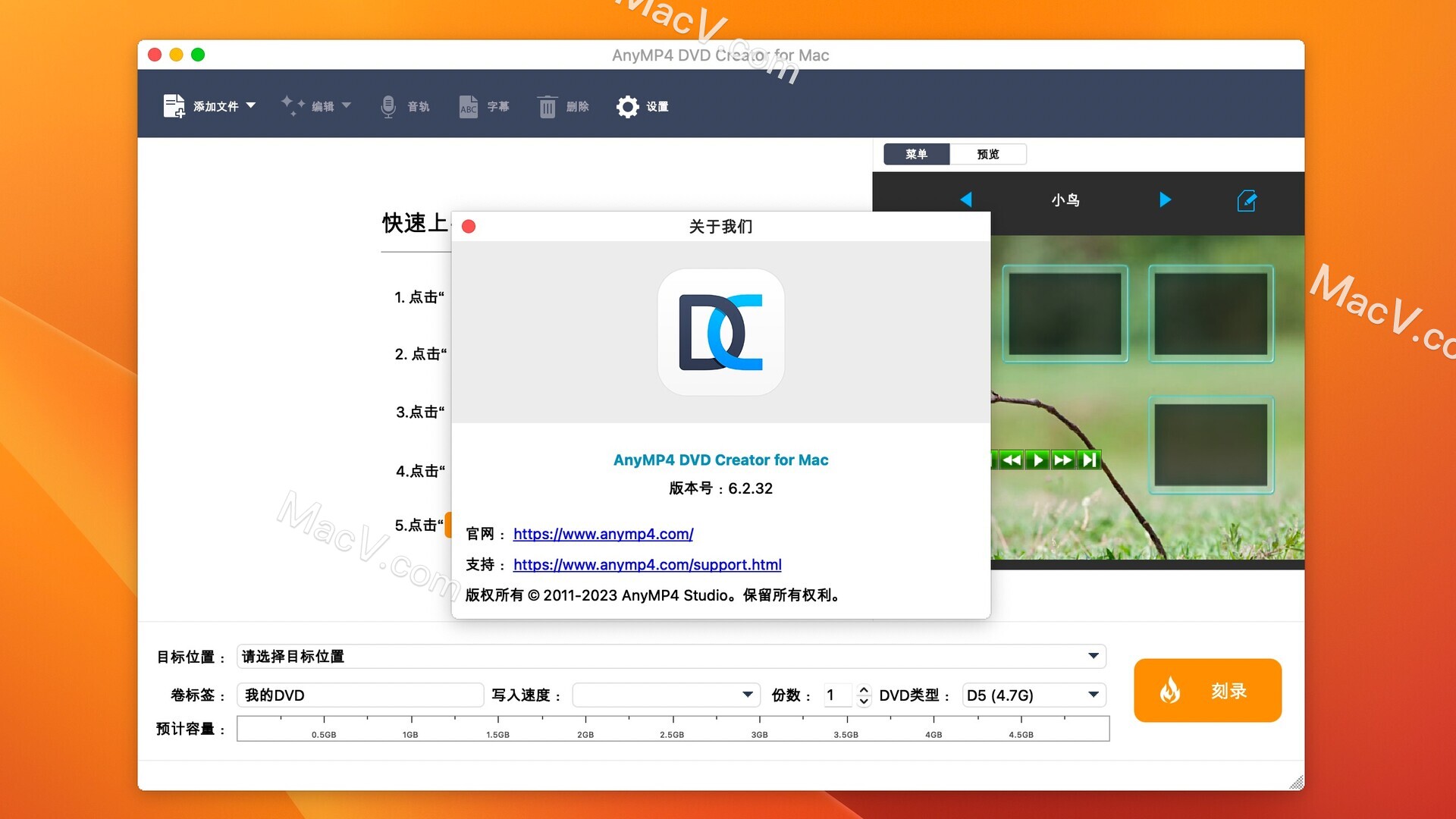Click the yellow minimize button of main window
This screenshot has width=1456, height=819.
click(176, 55)
